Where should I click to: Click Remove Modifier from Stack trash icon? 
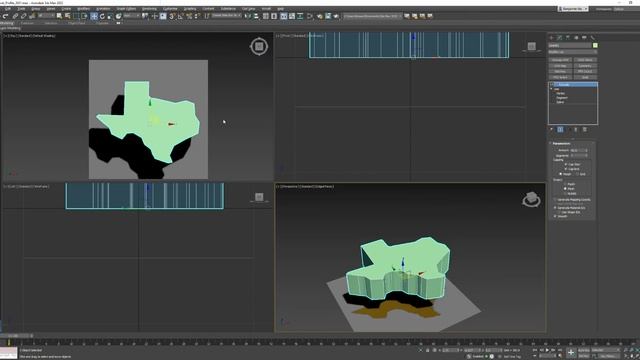coord(576,129)
